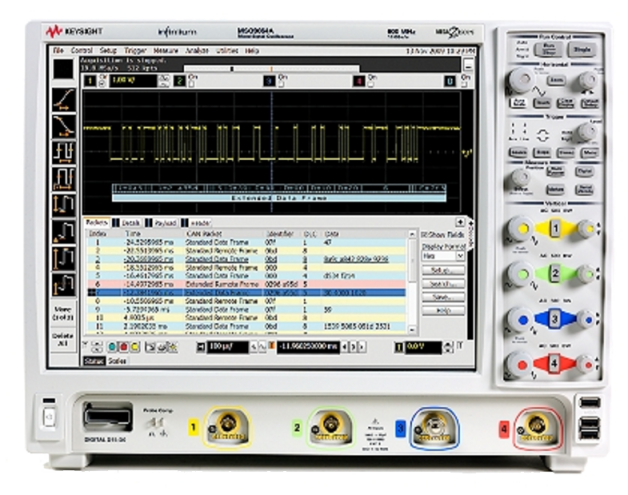This screenshot has height=495, width=628.
Task: Click the Help button below Save
Action: 443,310
